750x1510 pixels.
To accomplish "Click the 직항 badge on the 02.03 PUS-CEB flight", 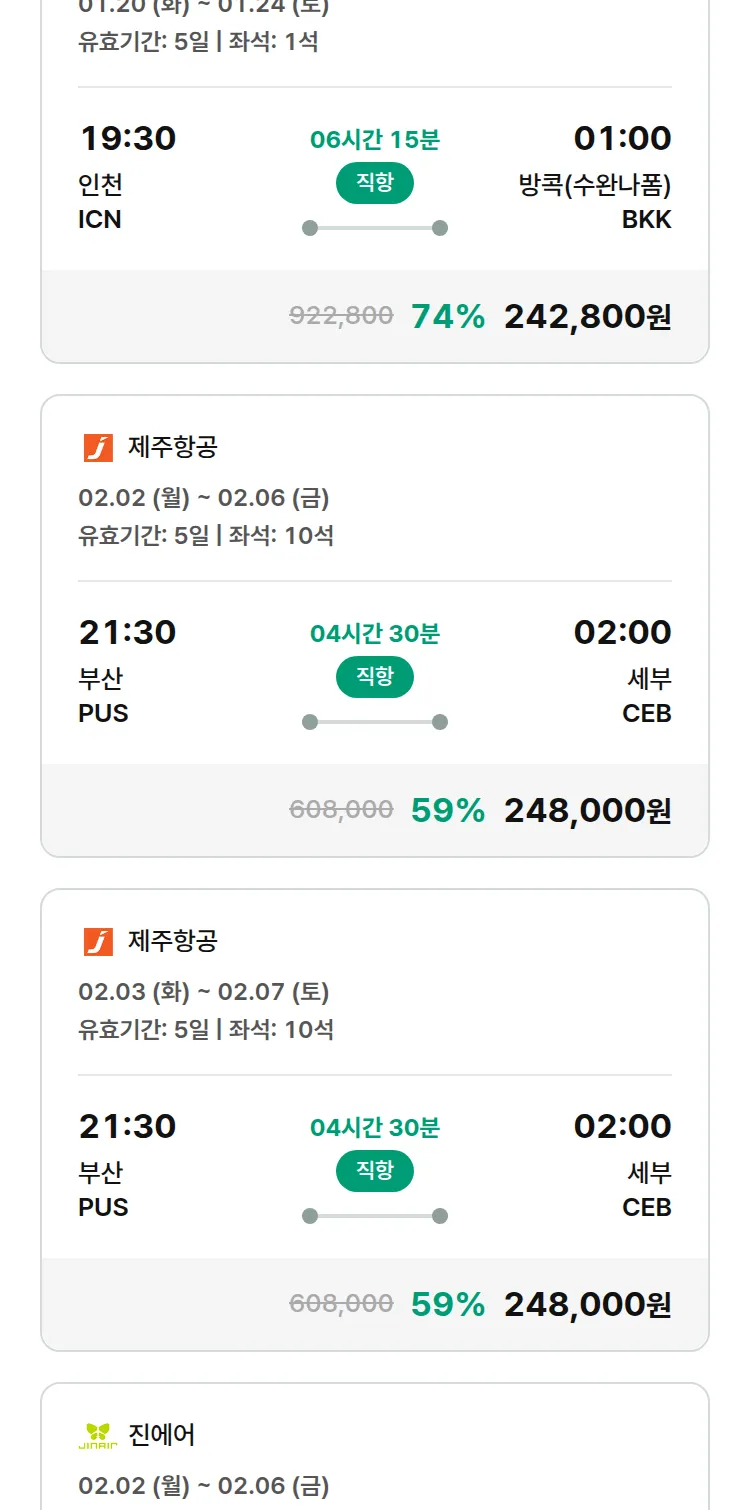I will point(374,1171).
